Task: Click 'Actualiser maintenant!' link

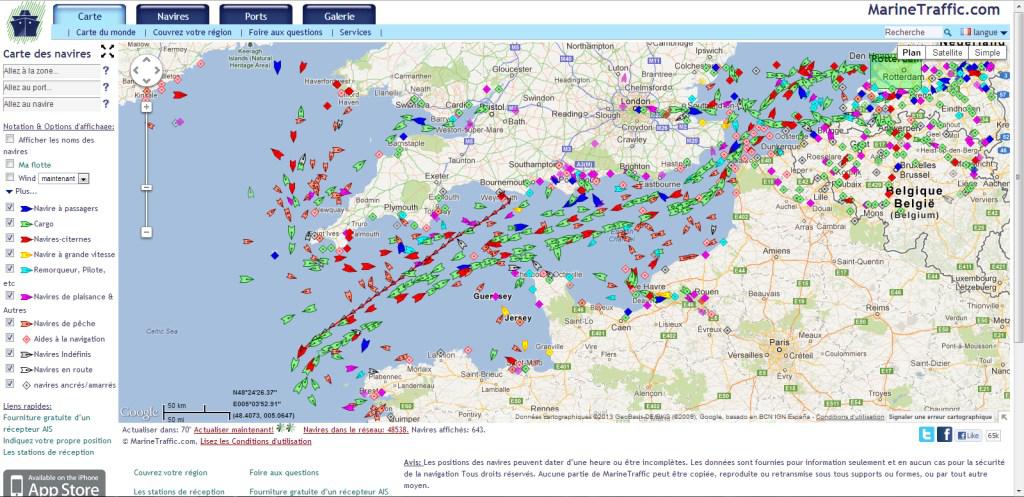Action: [234, 430]
